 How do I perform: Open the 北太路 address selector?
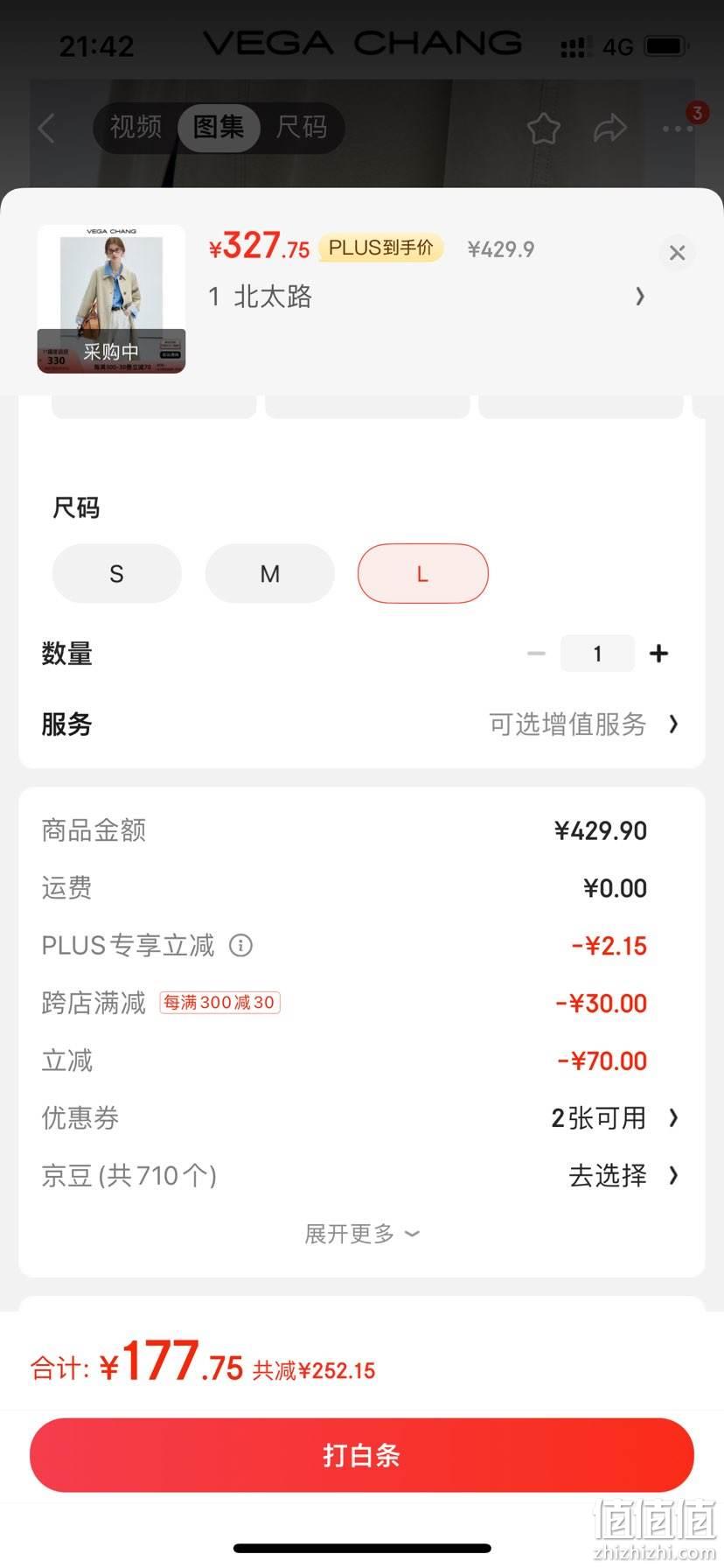pos(427,297)
